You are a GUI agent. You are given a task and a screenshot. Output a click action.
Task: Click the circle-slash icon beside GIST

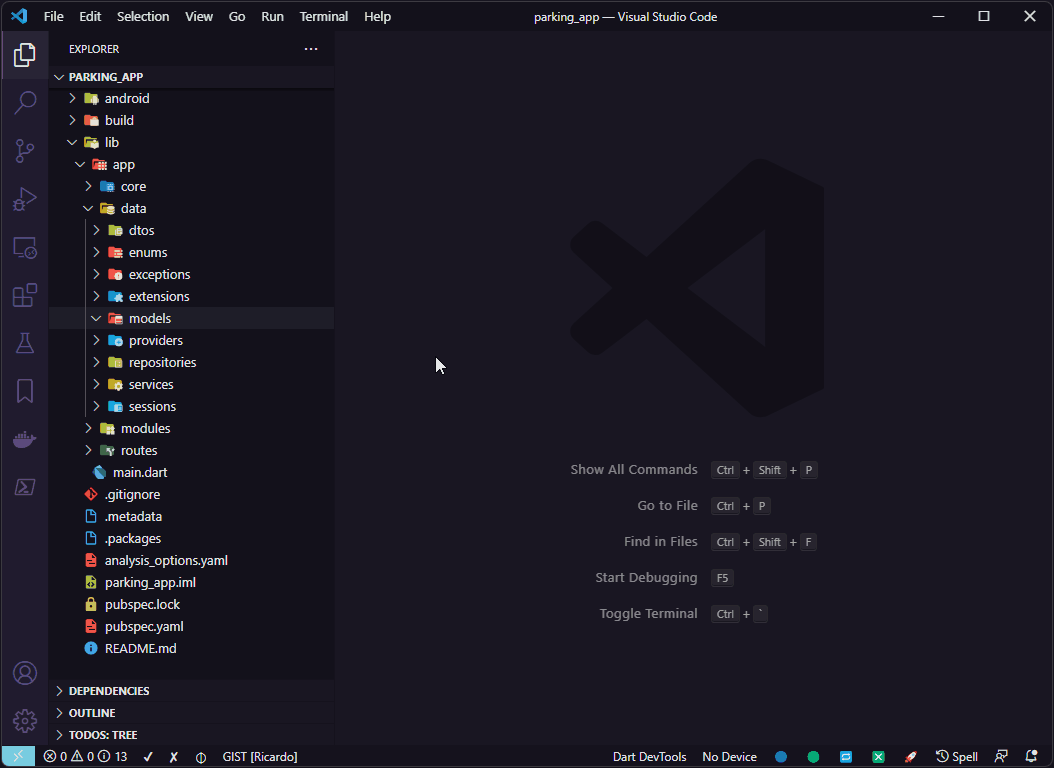tap(200, 757)
